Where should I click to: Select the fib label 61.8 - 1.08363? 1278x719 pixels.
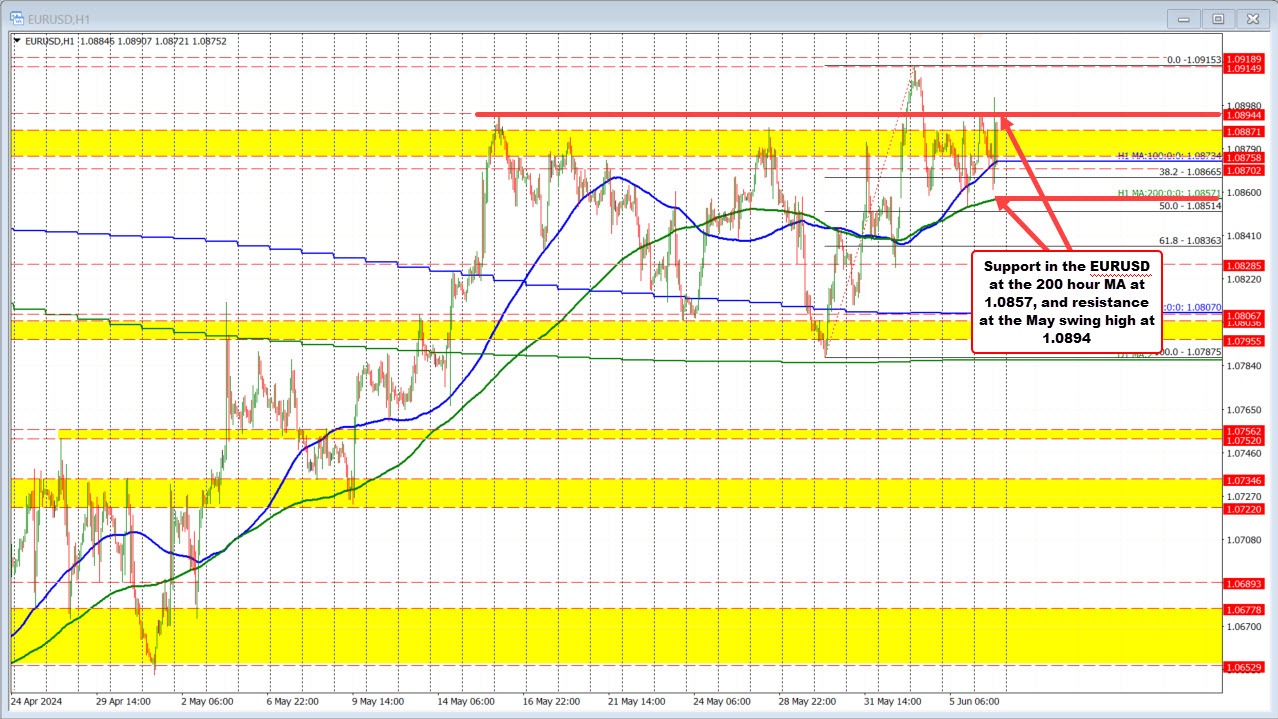[x=1190, y=241]
